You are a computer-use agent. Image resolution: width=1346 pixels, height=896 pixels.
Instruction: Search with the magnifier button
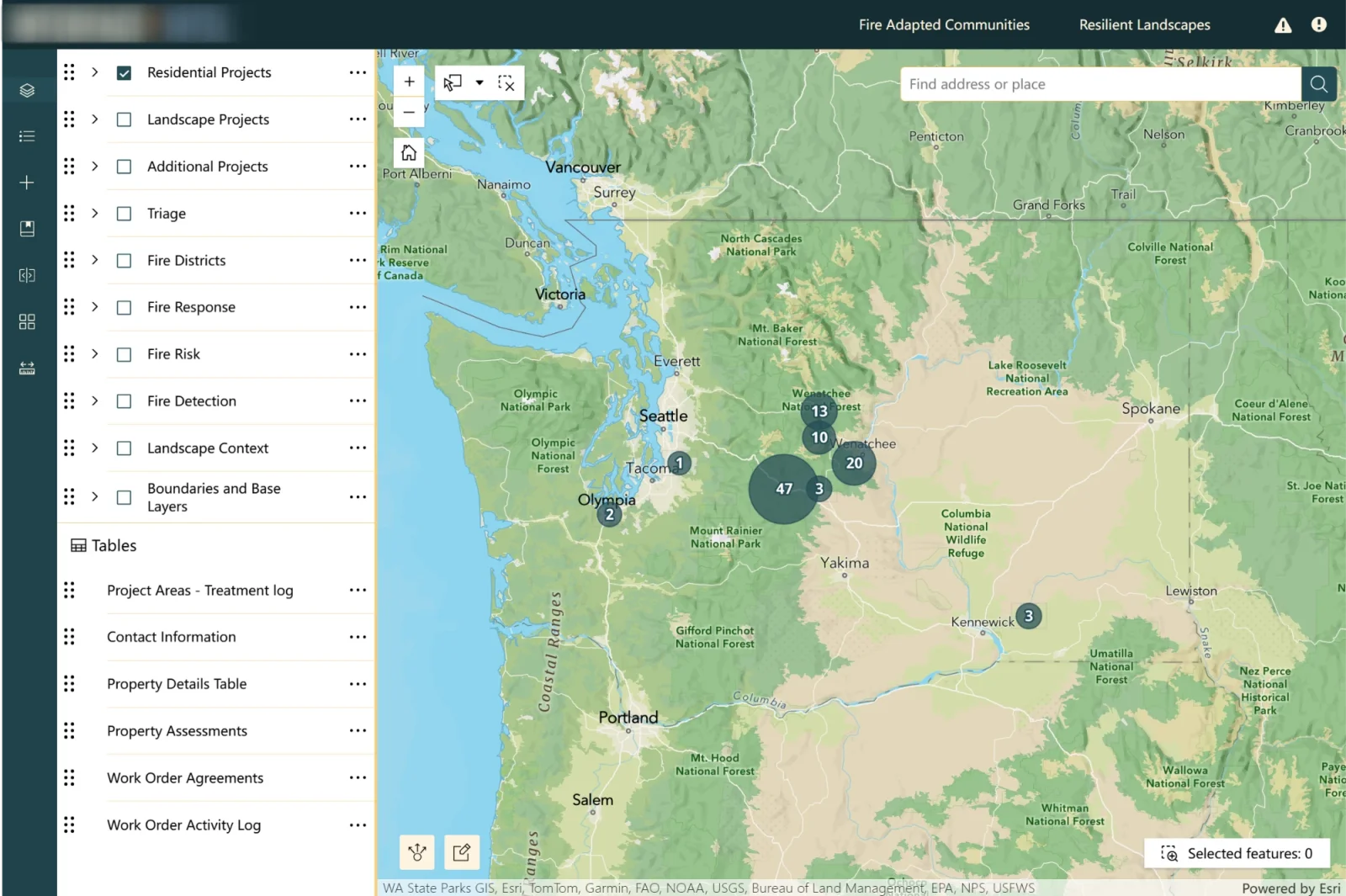point(1319,84)
